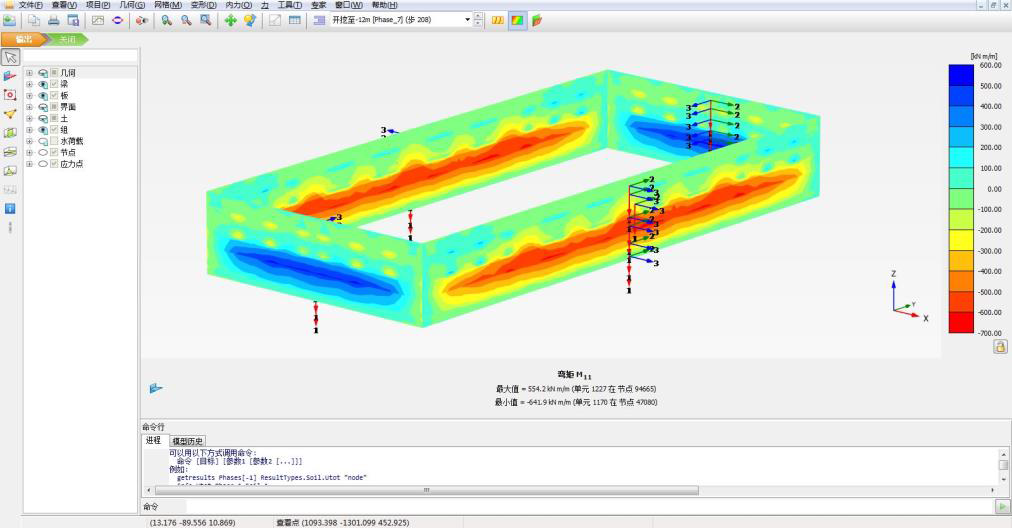Click the phase stepper down arrow
This screenshot has width=1012, height=528.
click(x=478, y=23)
